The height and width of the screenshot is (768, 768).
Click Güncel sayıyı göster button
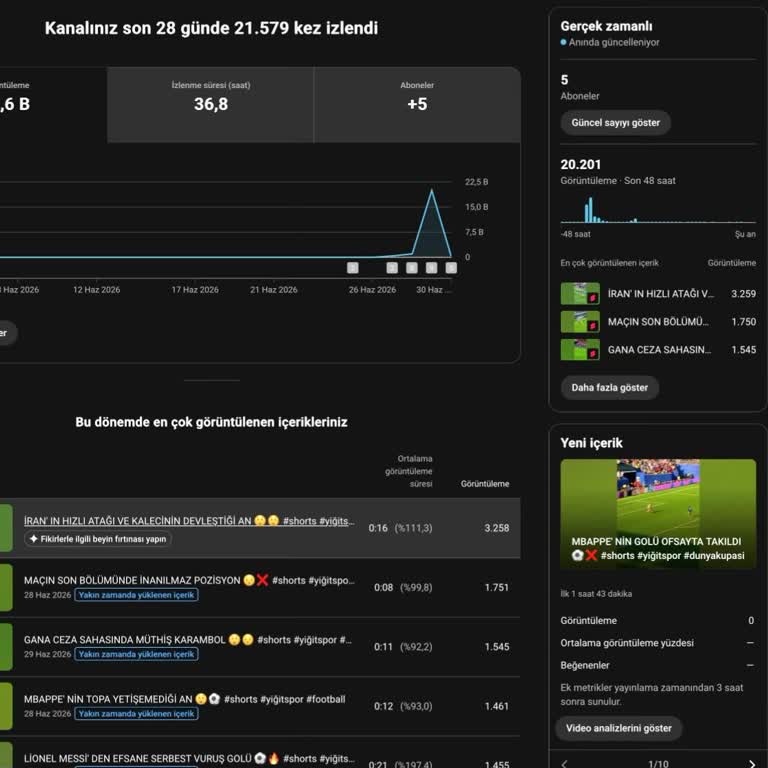click(615, 123)
